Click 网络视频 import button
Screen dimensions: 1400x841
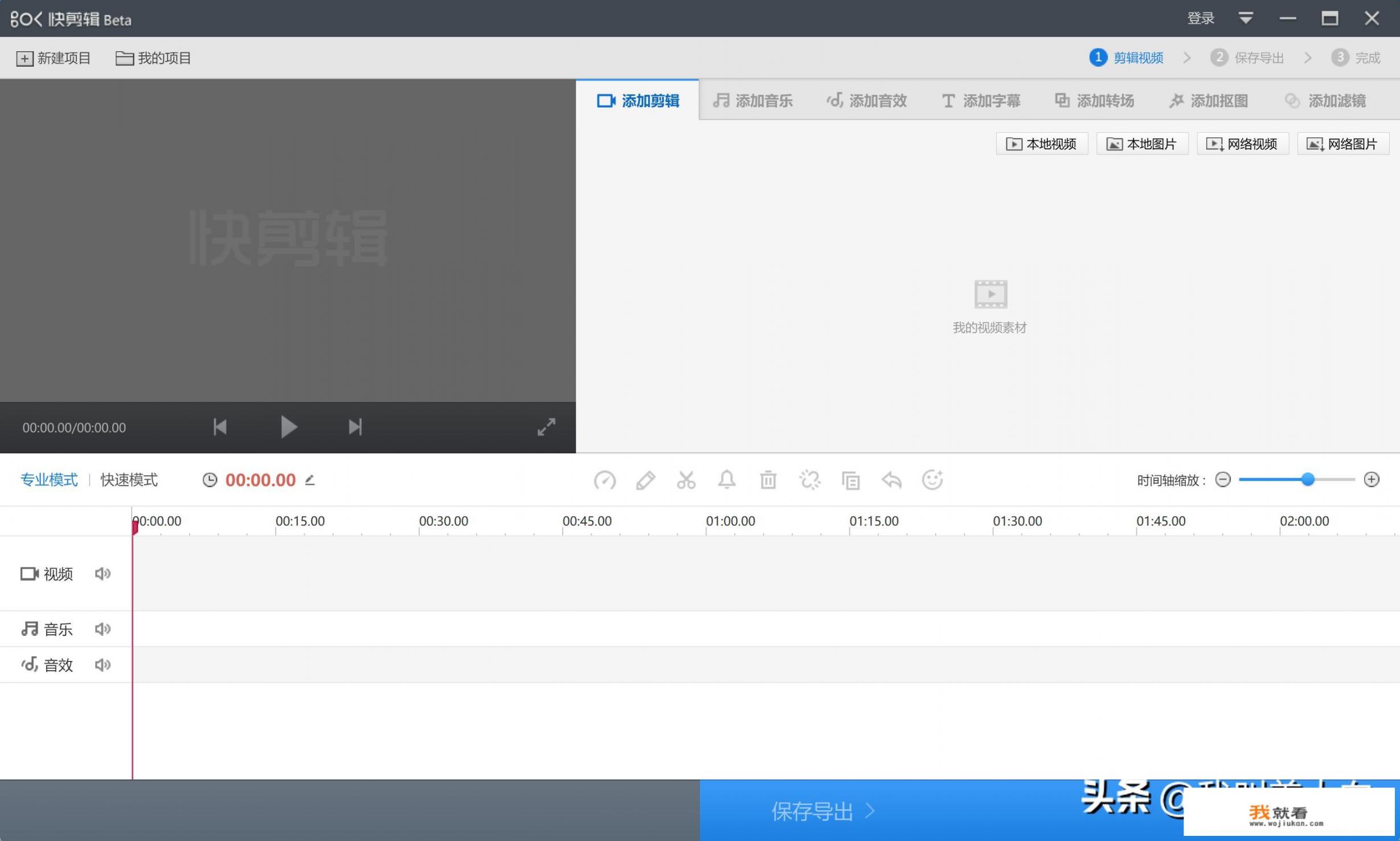coord(1243,144)
